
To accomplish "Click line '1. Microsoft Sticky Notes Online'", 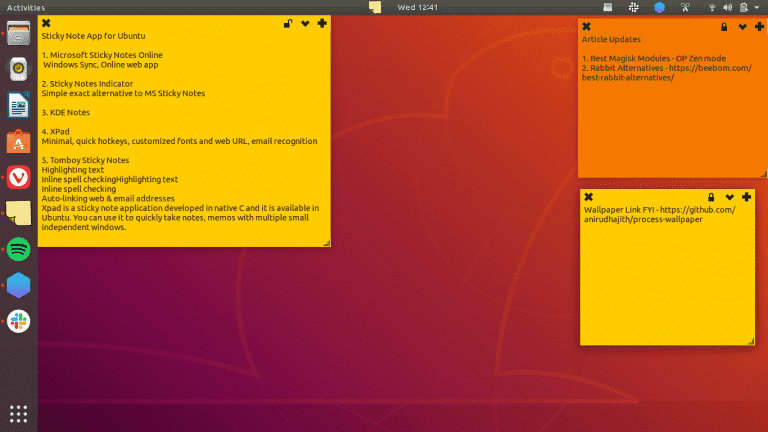I will pyautogui.click(x=102, y=55).
